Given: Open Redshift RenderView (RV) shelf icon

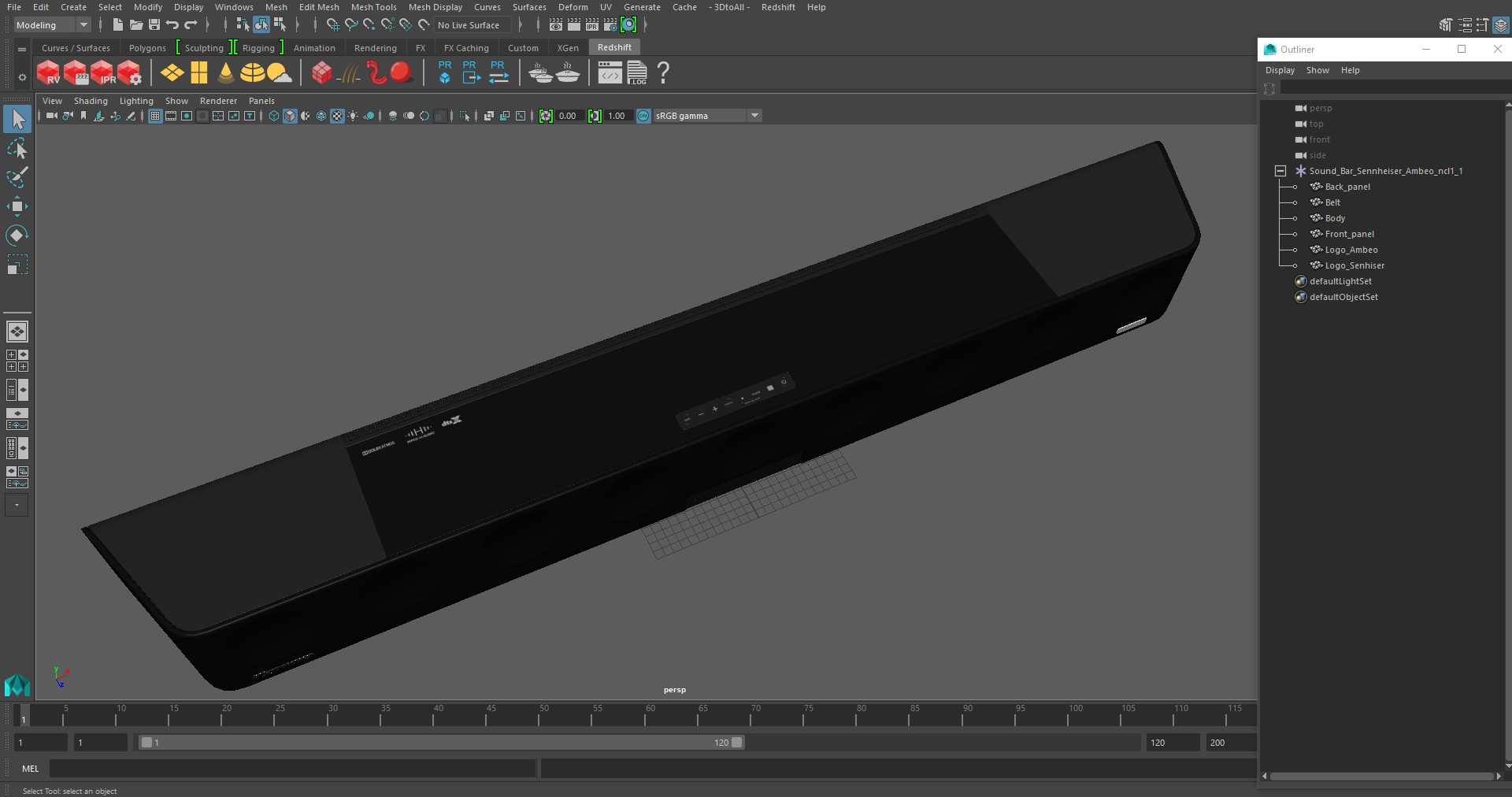Looking at the screenshot, I should tap(48, 73).
